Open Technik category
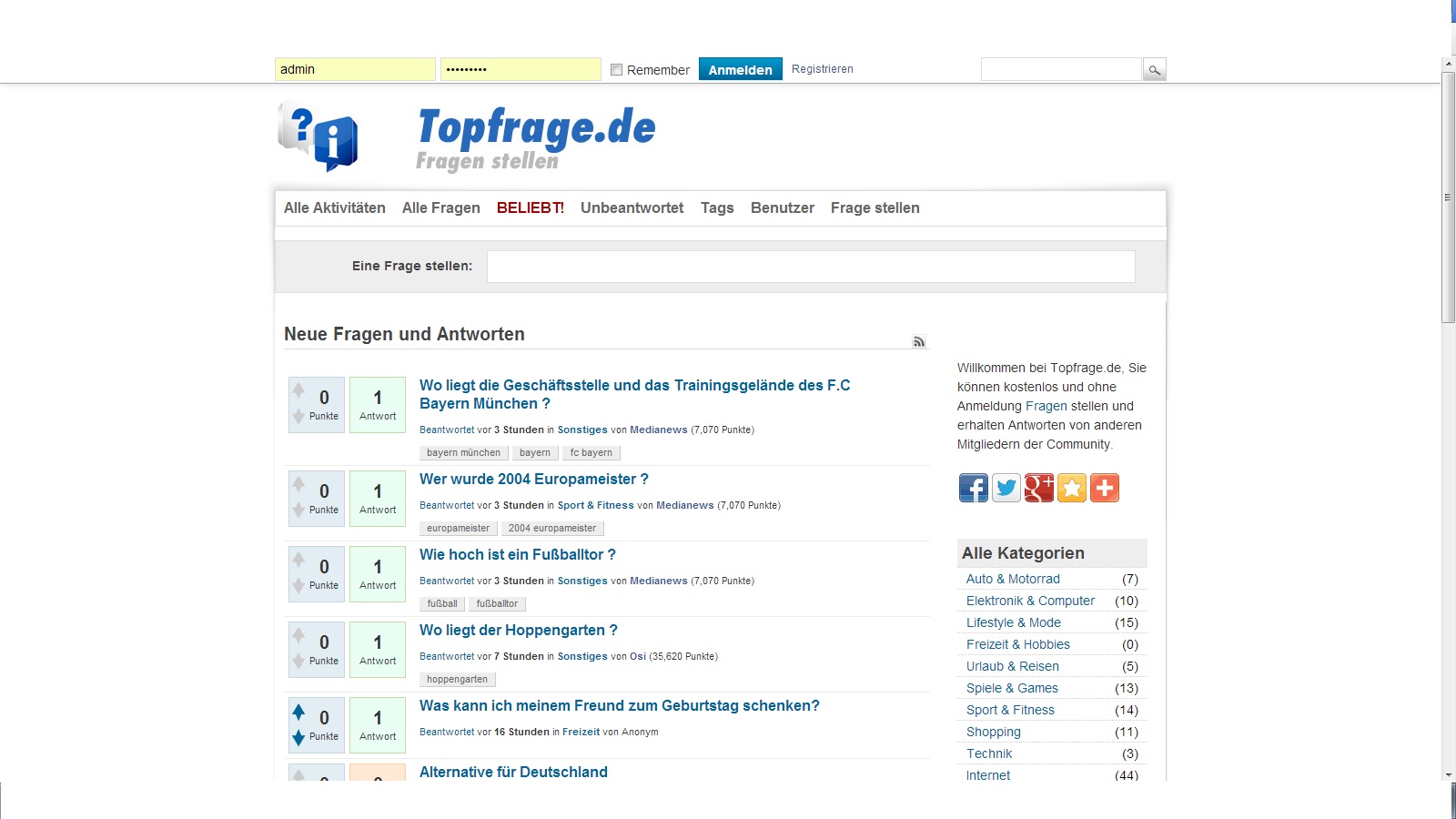The height and width of the screenshot is (819, 1456). point(989,753)
